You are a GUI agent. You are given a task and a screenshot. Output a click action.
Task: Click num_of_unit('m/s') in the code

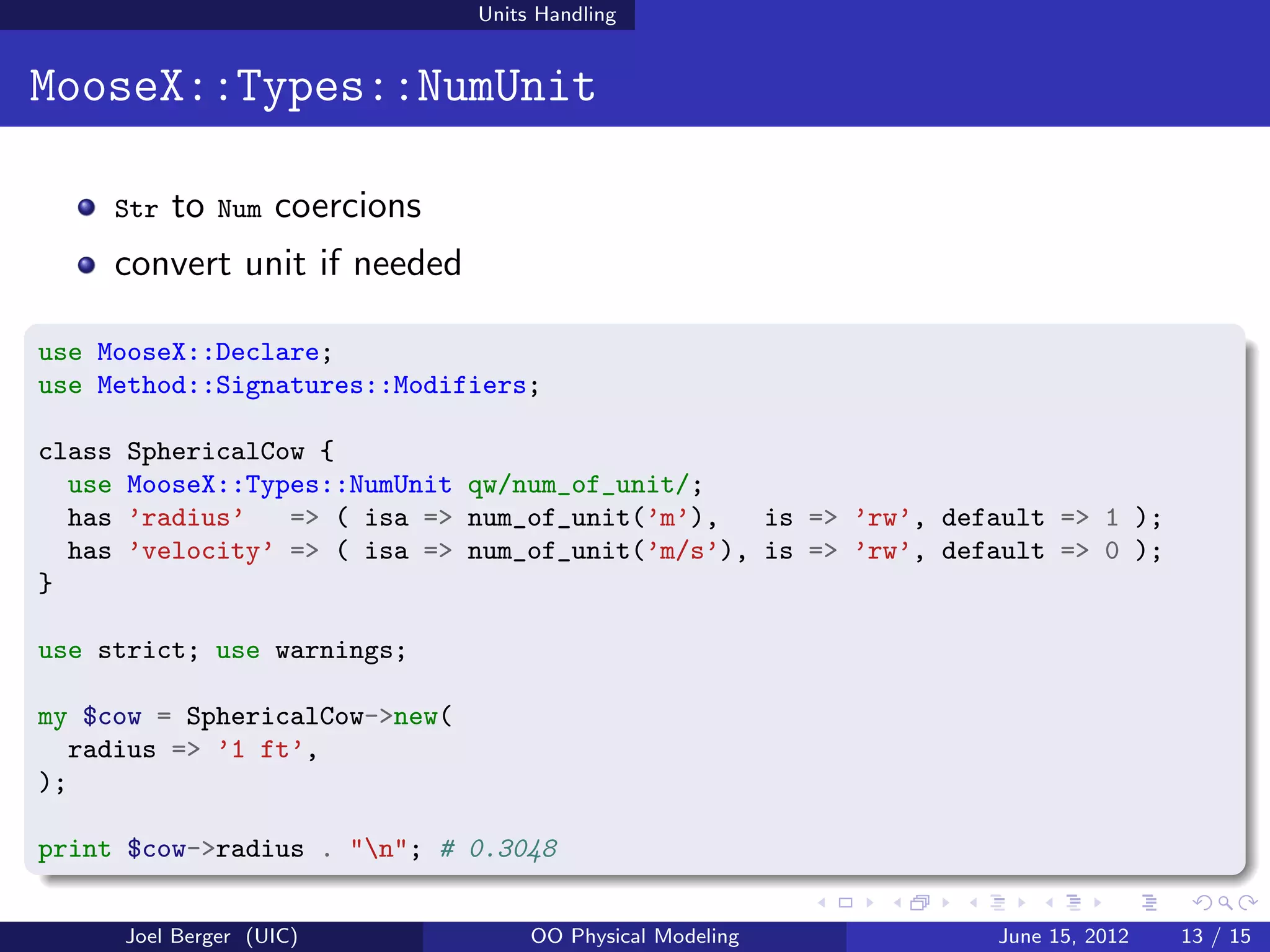(x=600, y=551)
